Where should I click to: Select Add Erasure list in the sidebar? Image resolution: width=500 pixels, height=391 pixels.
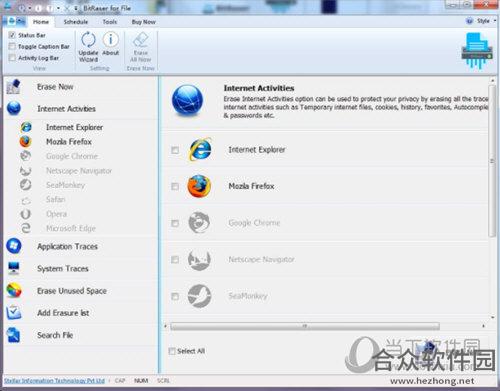tap(81, 313)
